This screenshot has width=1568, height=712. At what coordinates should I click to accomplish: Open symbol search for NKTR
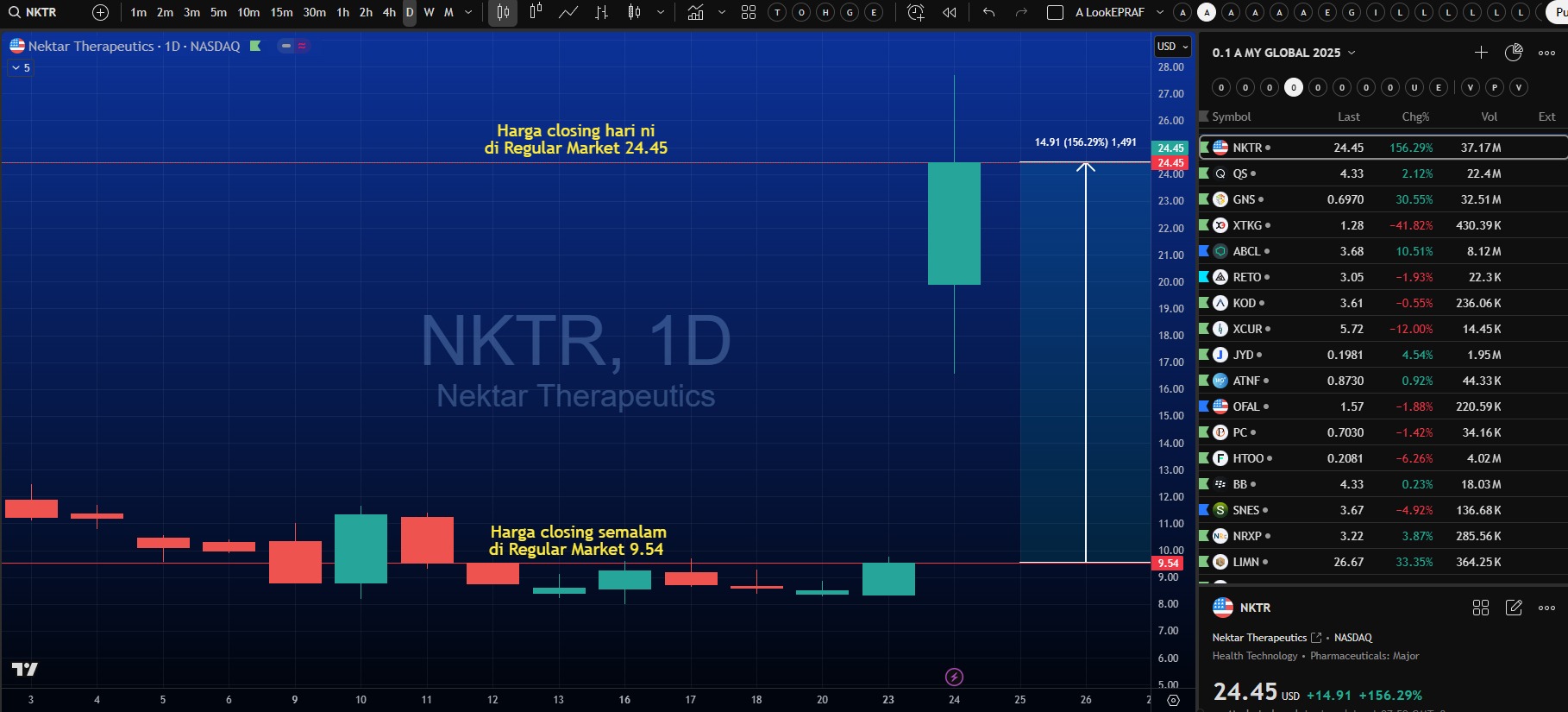coord(34,12)
